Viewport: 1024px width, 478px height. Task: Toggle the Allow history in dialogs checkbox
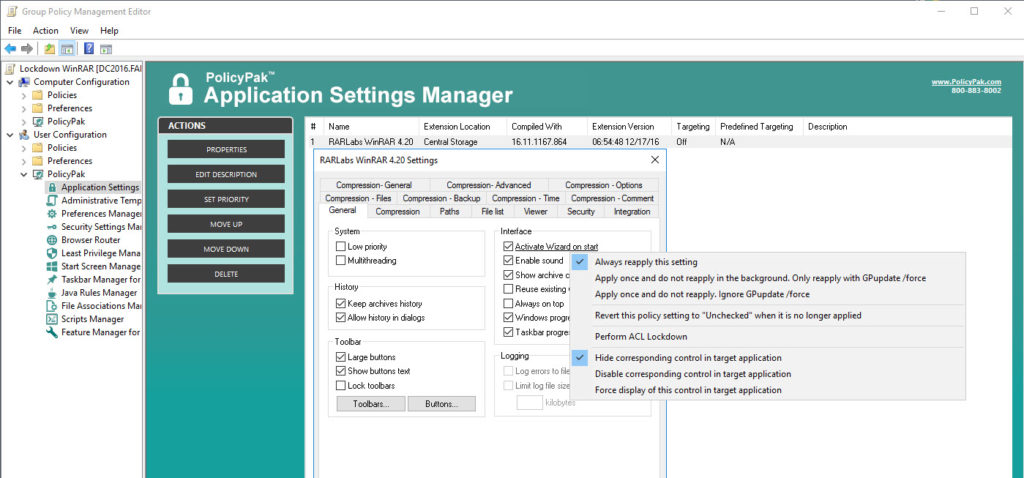coord(340,317)
